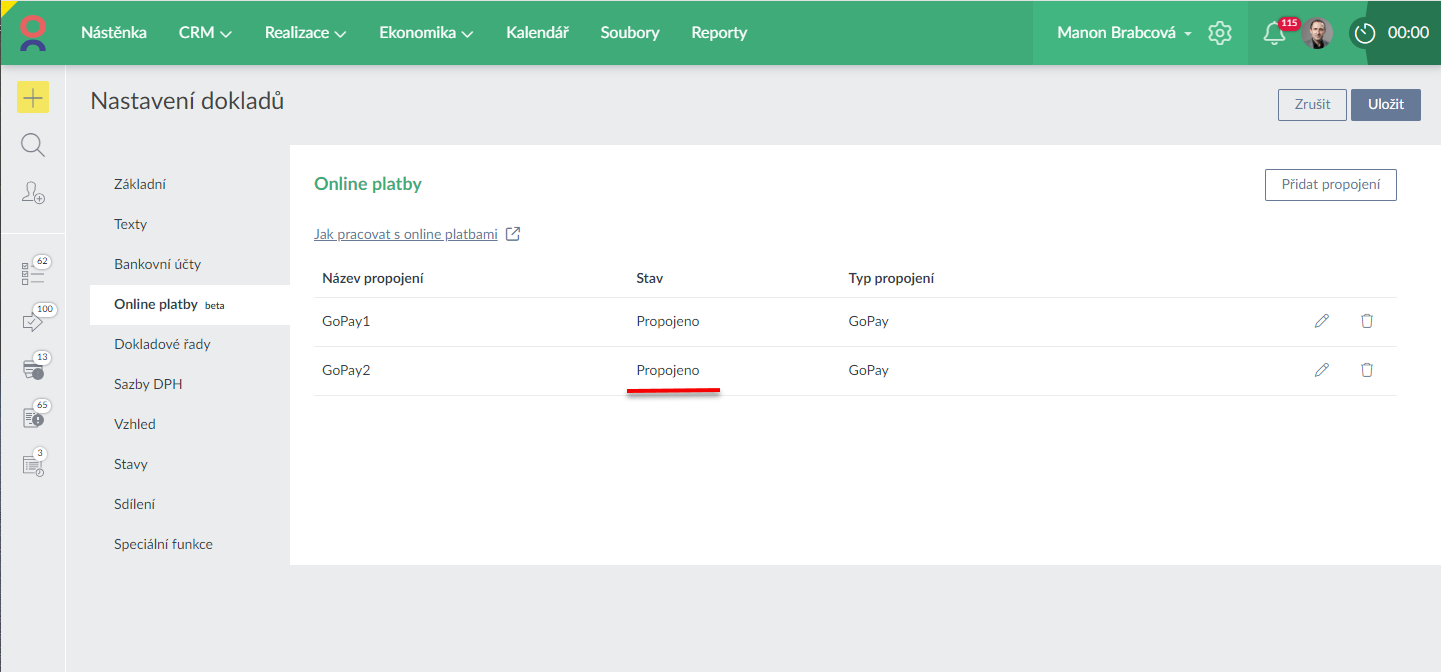Expand the Realizace dropdown menu
The width and height of the screenshot is (1441, 672).
click(x=305, y=33)
